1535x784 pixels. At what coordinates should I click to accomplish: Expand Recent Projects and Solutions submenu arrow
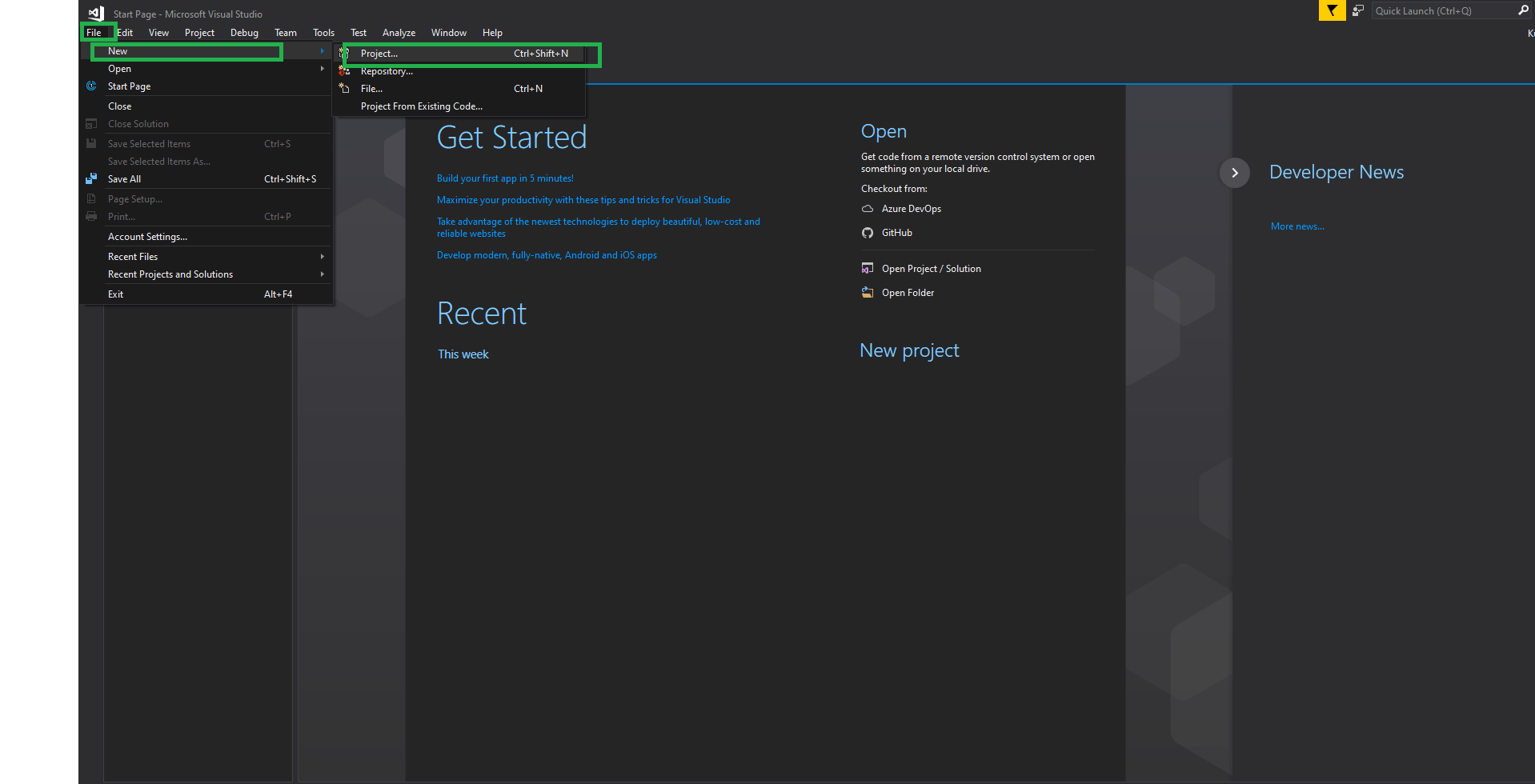(x=323, y=274)
